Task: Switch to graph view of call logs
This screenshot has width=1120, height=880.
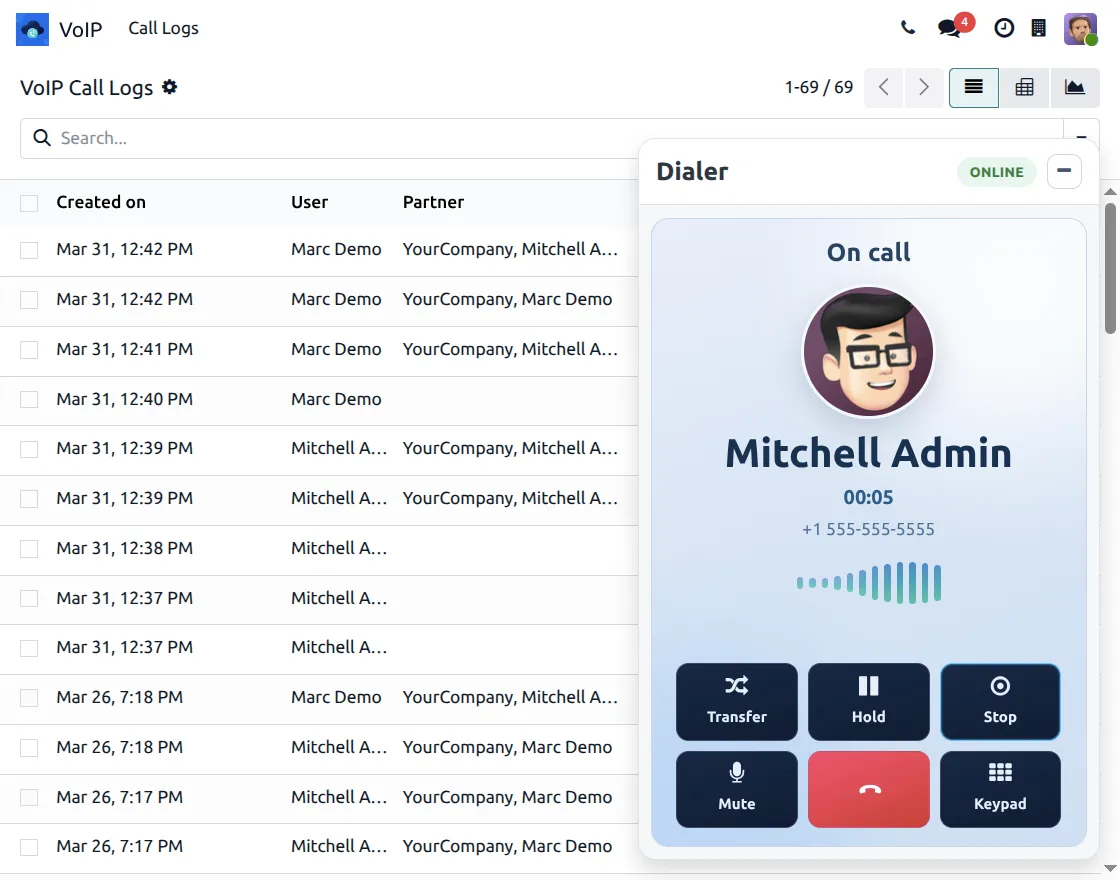Action: tap(1075, 87)
